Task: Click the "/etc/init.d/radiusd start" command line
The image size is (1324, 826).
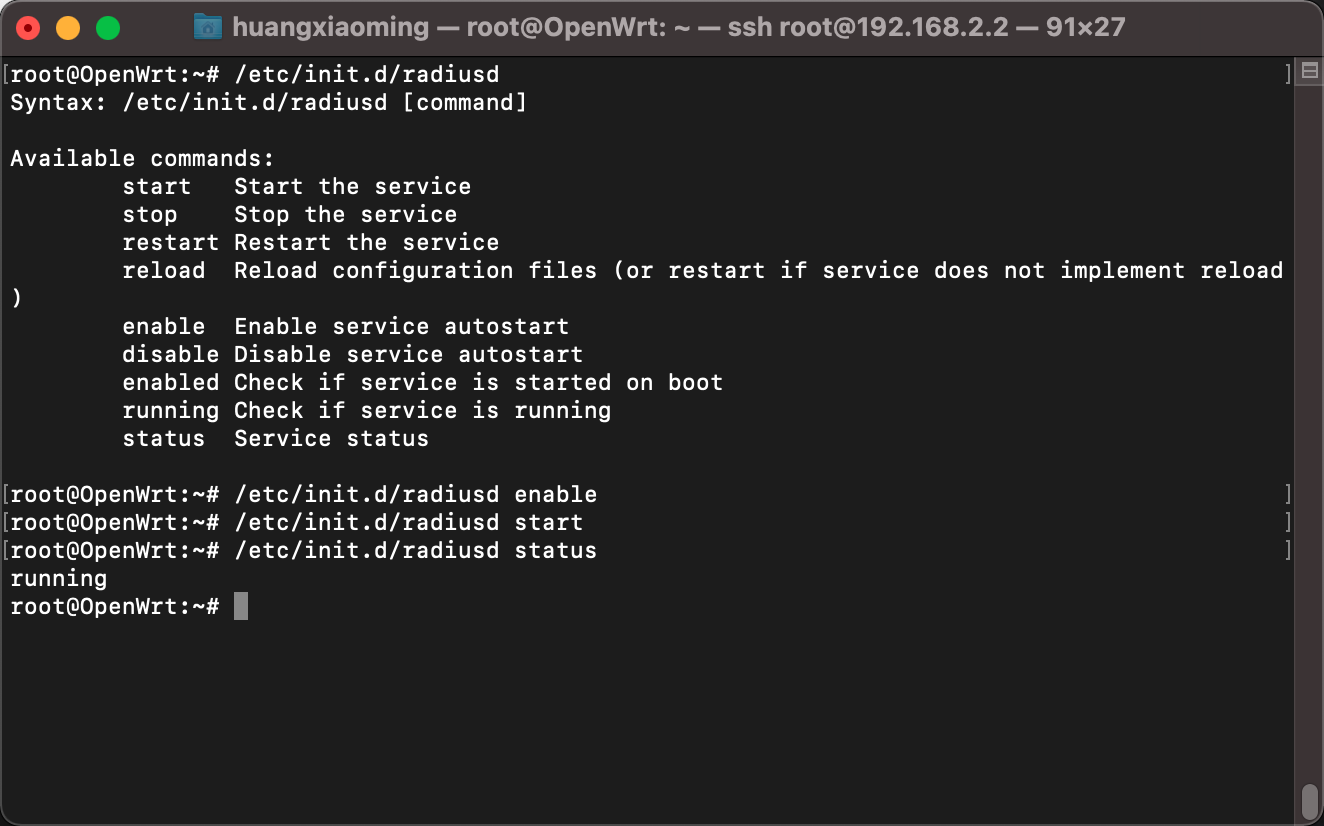Action: 408,522
